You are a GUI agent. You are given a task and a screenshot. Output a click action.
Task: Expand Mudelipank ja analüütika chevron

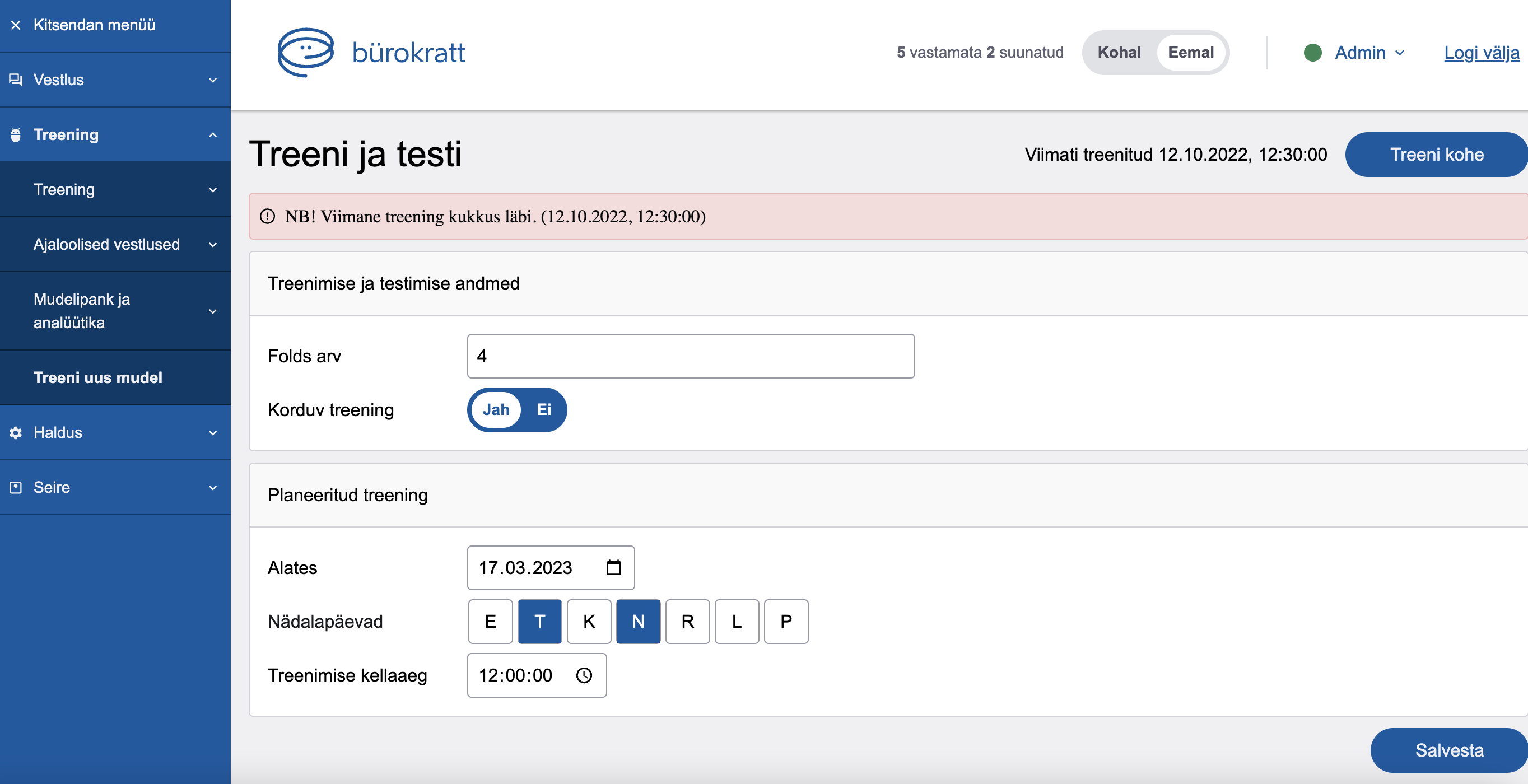tap(213, 311)
